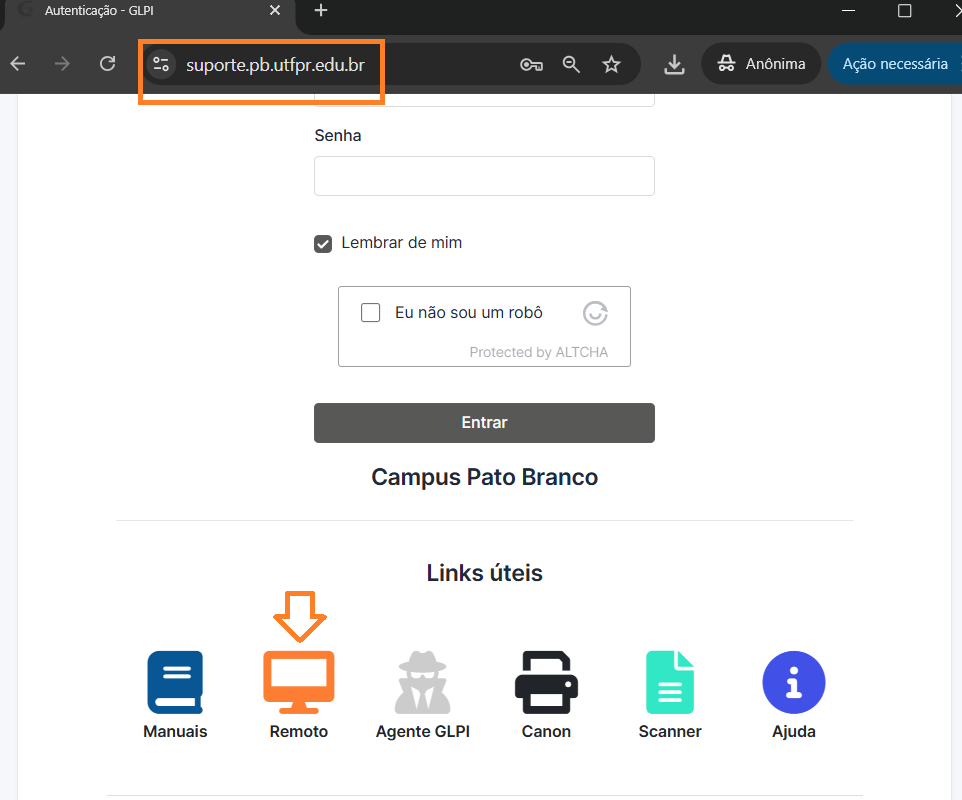This screenshot has height=800, width=962.
Task: Bookmark page with the star icon
Action: tap(611, 64)
